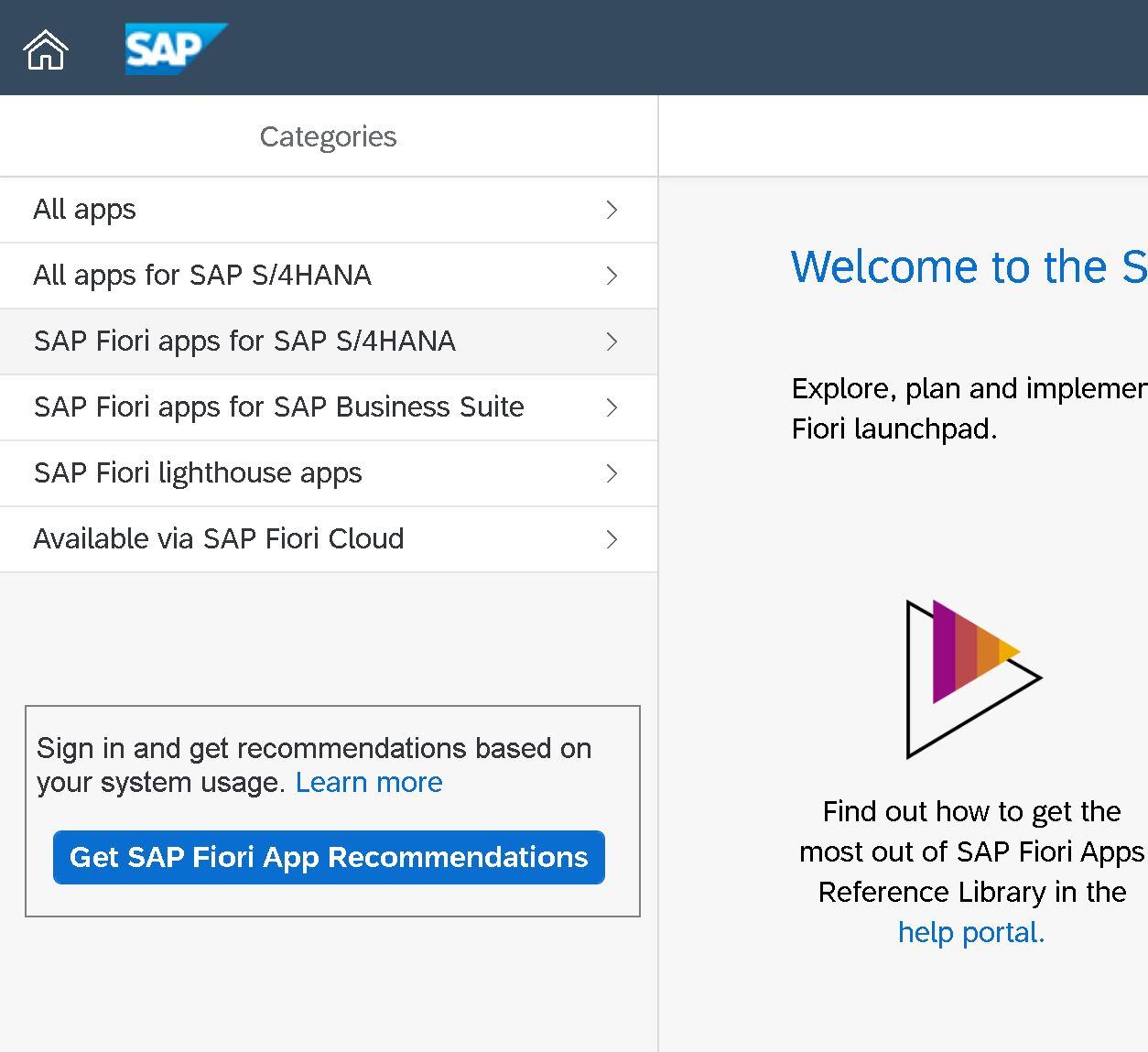Viewport: 1148px width, 1052px height.
Task: Expand the SAP Fiori apps for SAP Business Suite chevron
Action: pyautogui.click(x=612, y=407)
